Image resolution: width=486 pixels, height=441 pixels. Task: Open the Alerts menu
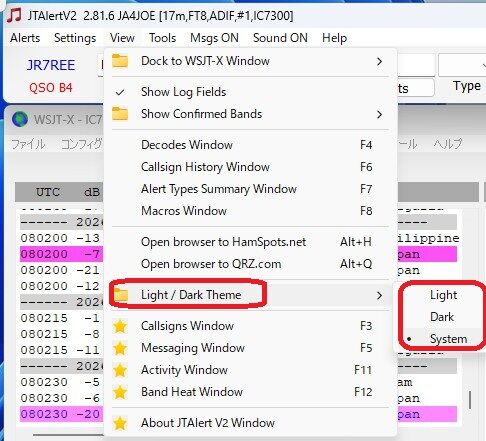(x=25, y=38)
